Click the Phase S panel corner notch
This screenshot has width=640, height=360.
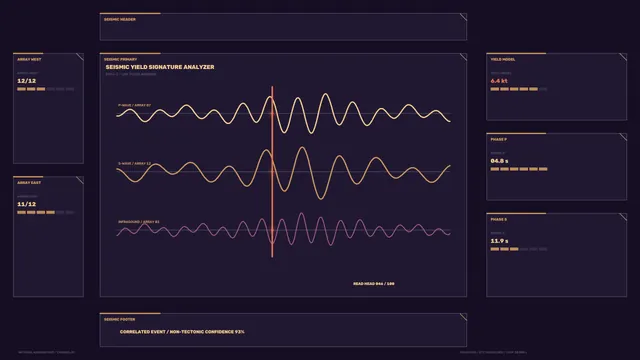tap(623, 217)
